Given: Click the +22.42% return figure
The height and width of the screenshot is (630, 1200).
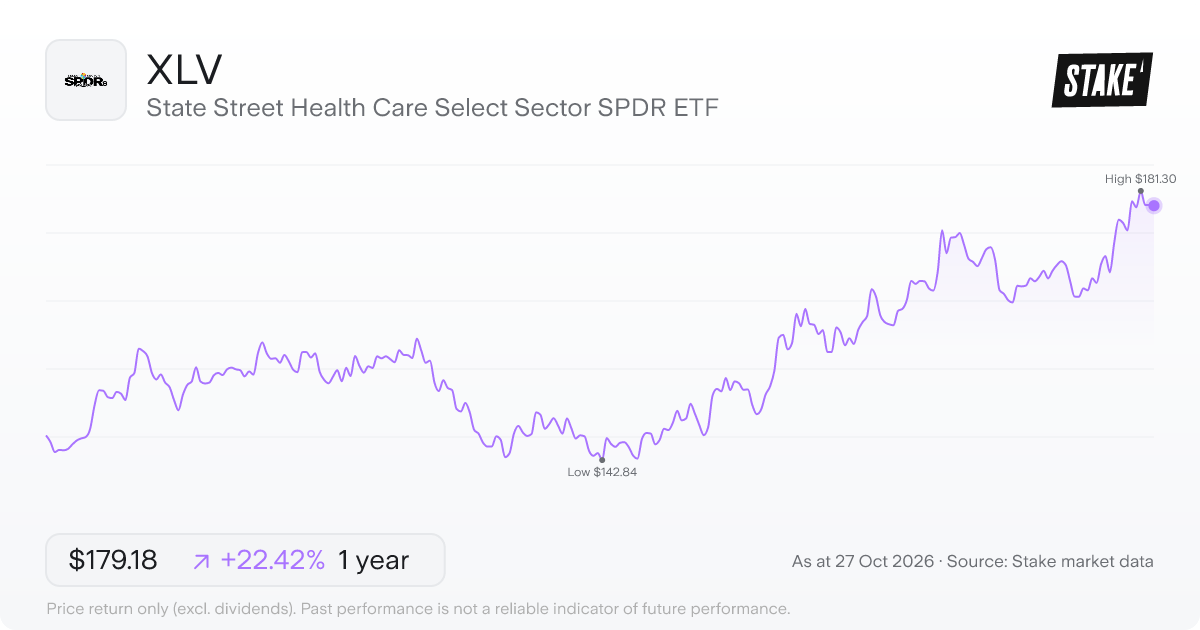Looking at the screenshot, I should (273, 561).
